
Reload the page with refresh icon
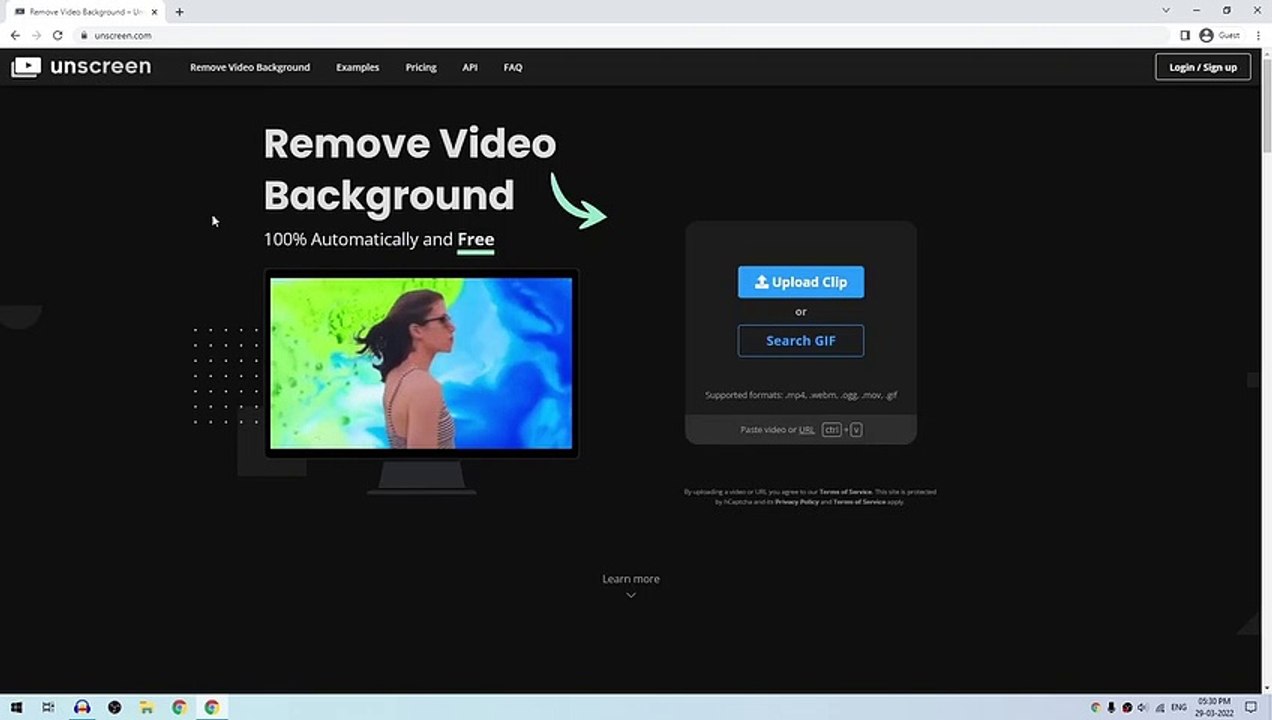[x=58, y=35]
